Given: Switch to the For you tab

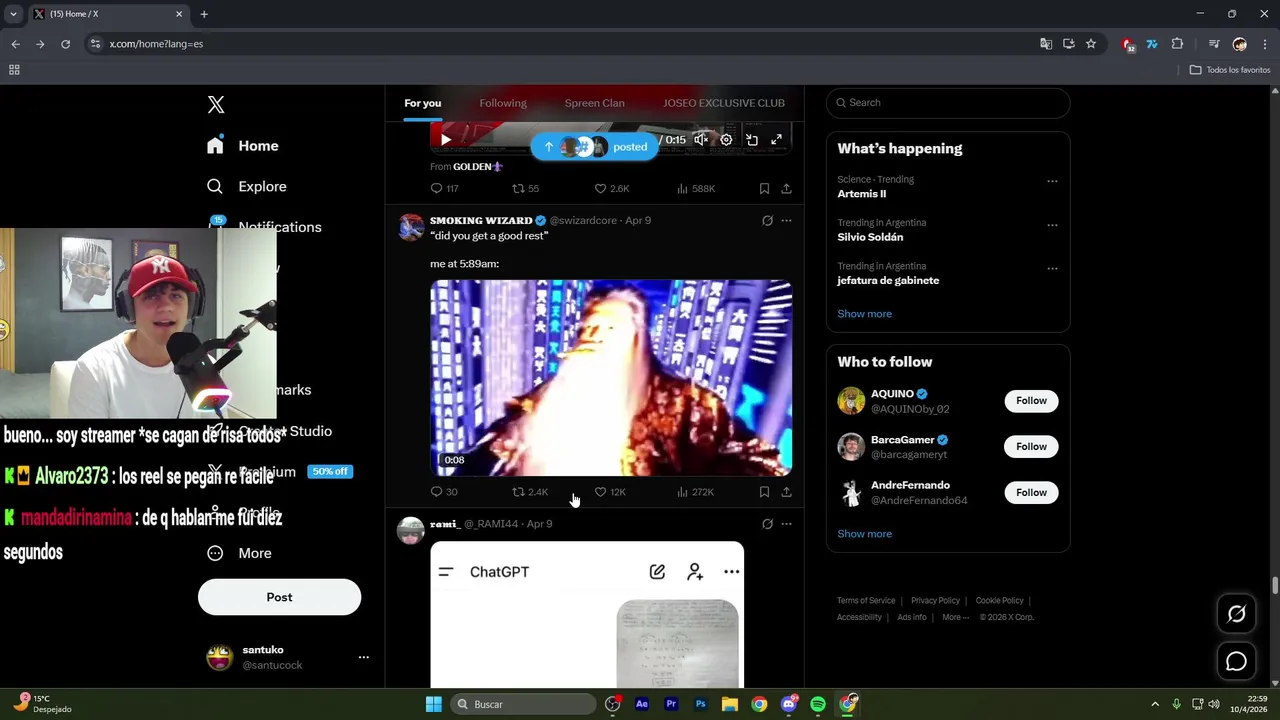Looking at the screenshot, I should click(x=422, y=103).
